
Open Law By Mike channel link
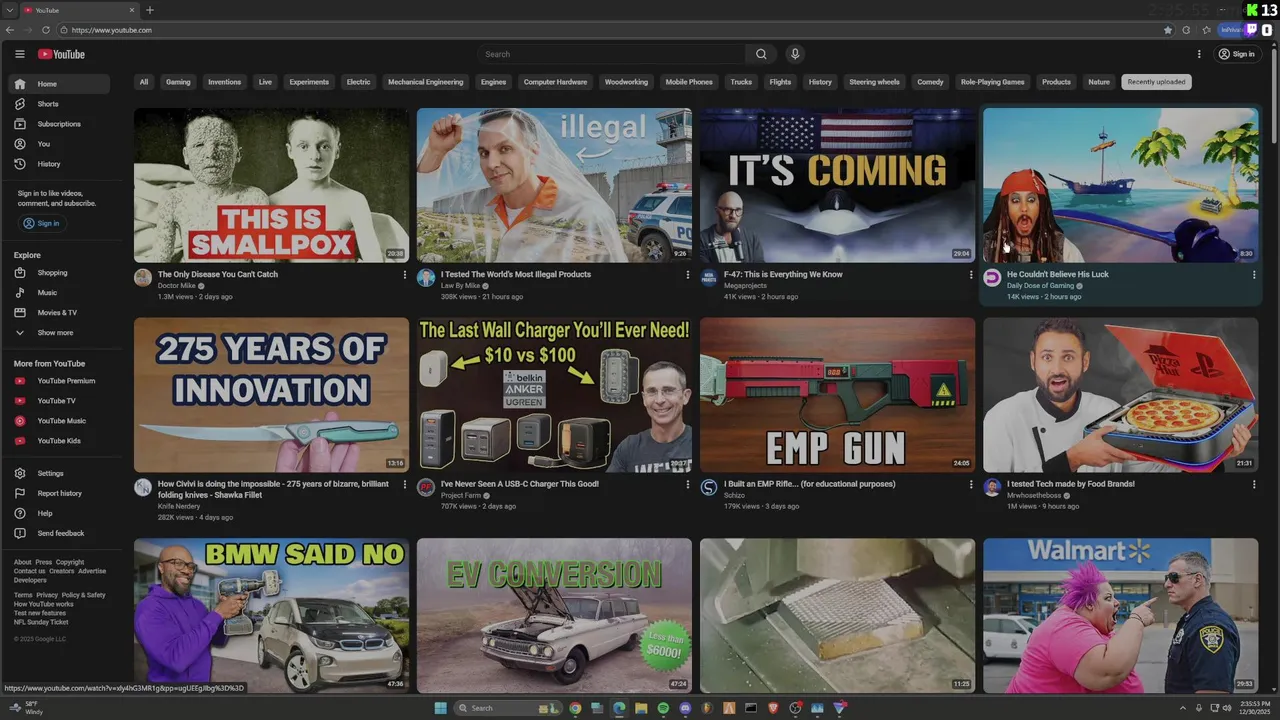point(461,286)
